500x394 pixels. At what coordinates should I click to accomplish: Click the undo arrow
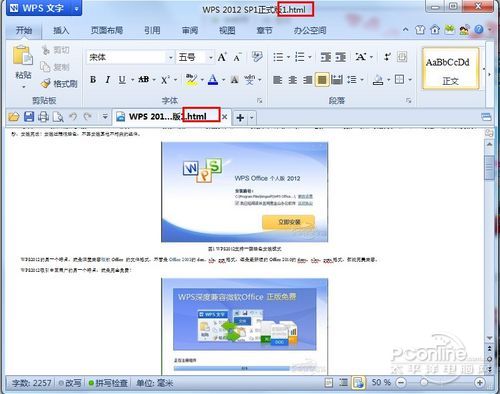point(73,117)
